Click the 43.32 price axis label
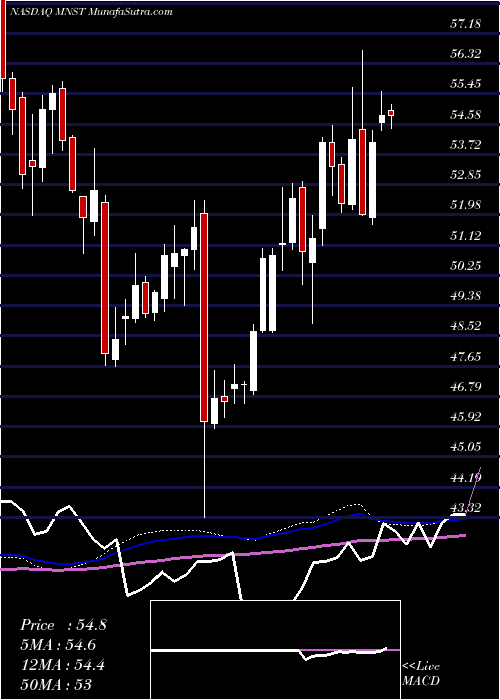 click(x=466, y=508)
